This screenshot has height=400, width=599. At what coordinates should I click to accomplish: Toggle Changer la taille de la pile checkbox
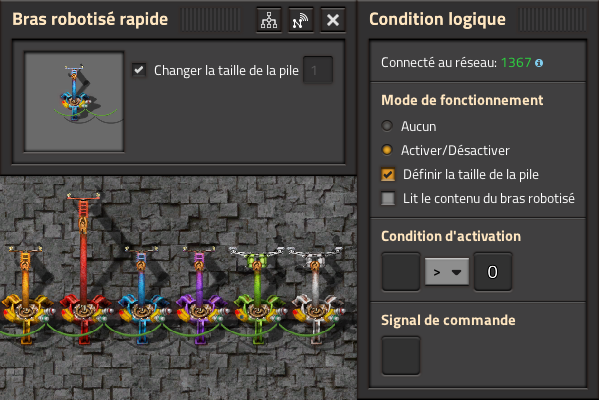click(x=139, y=70)
